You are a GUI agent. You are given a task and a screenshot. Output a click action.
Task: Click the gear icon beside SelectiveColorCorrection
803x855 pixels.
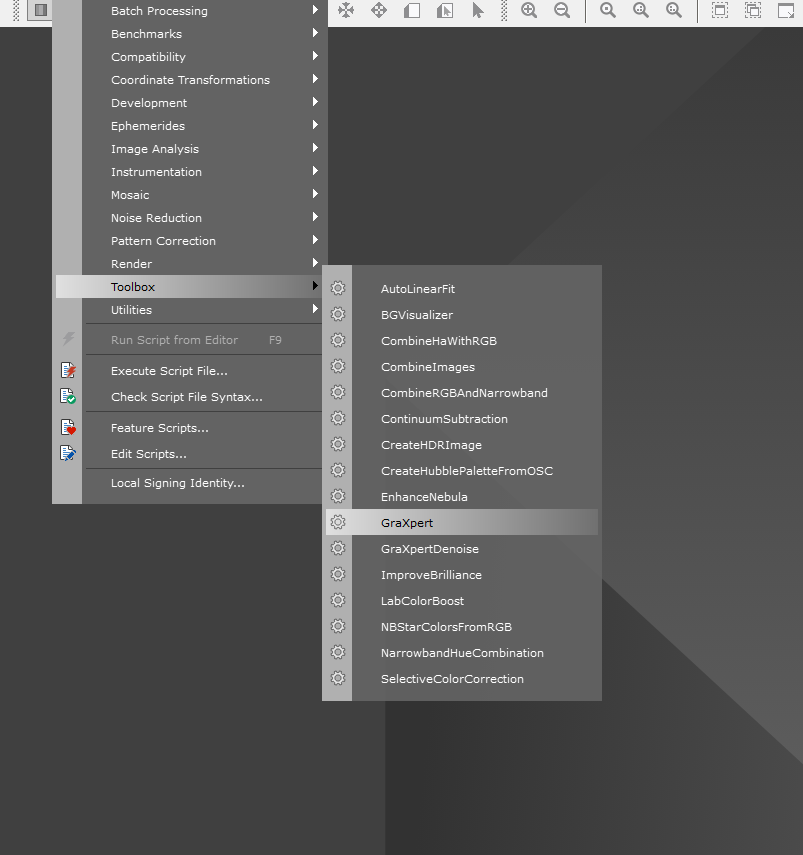(x=338, y=678)
